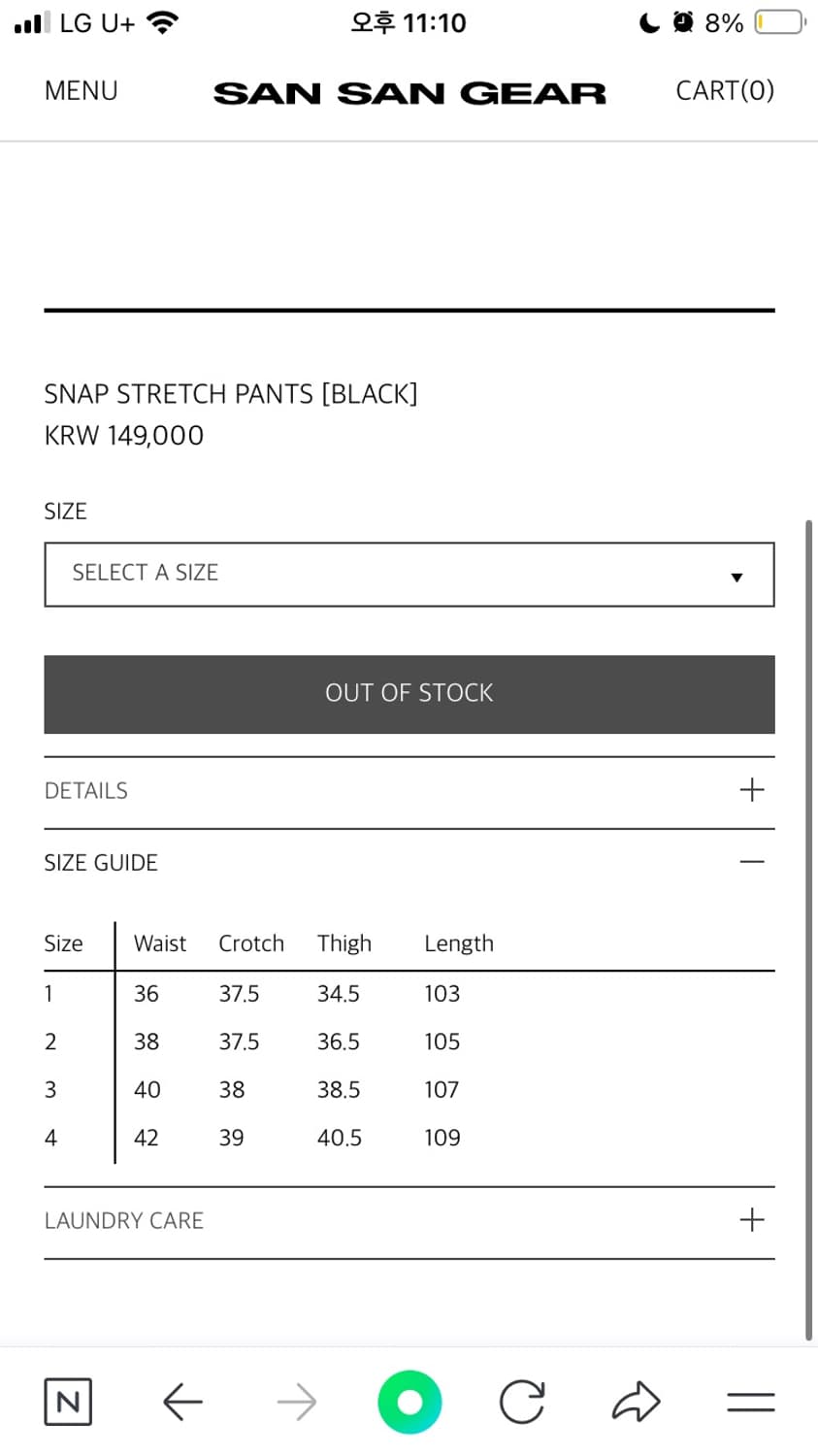Image resolution: width=818 pixels, height=1456 pixels.
Task: Open the MENU navigation
Action: (82, 90)
